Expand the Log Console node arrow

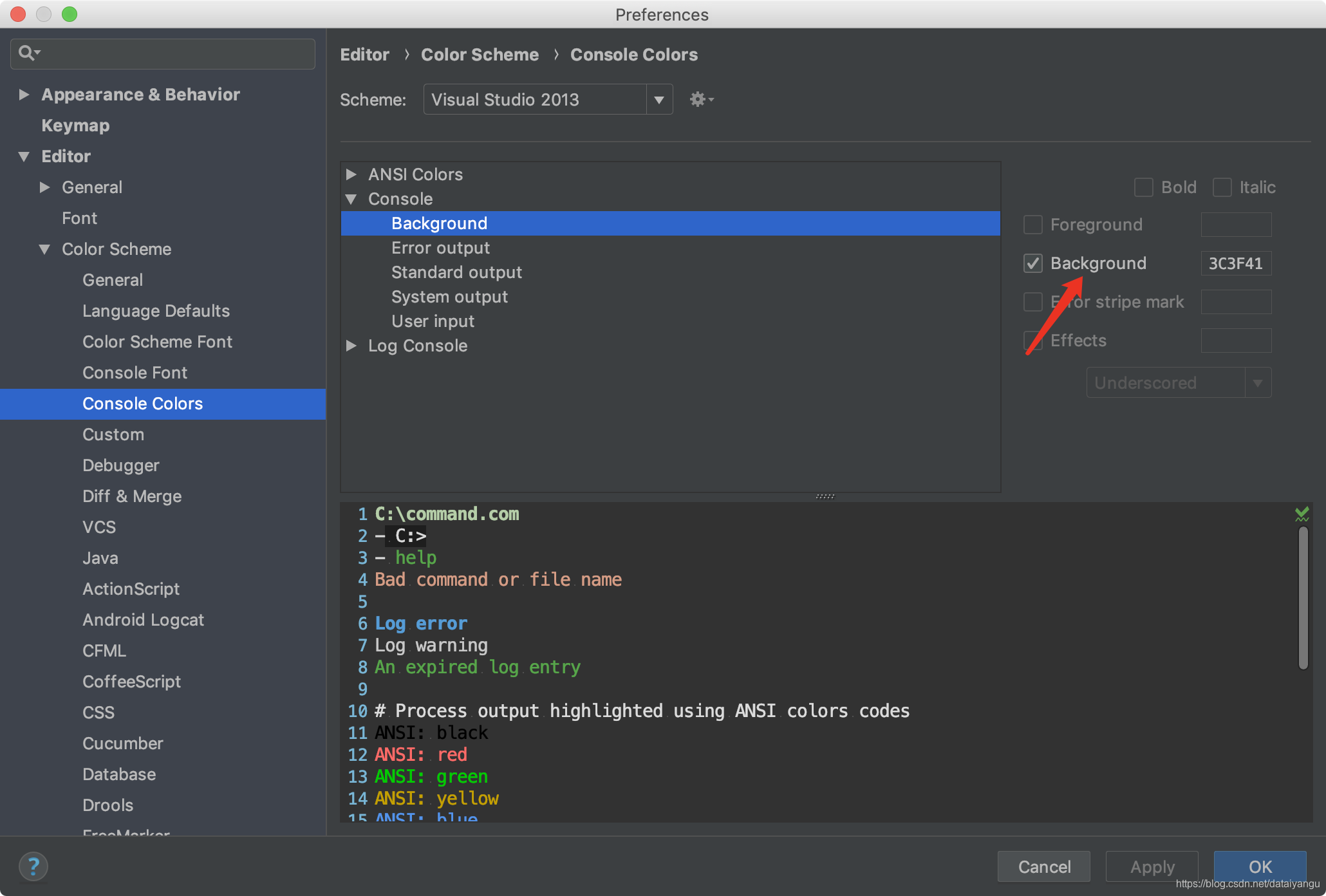351,346
